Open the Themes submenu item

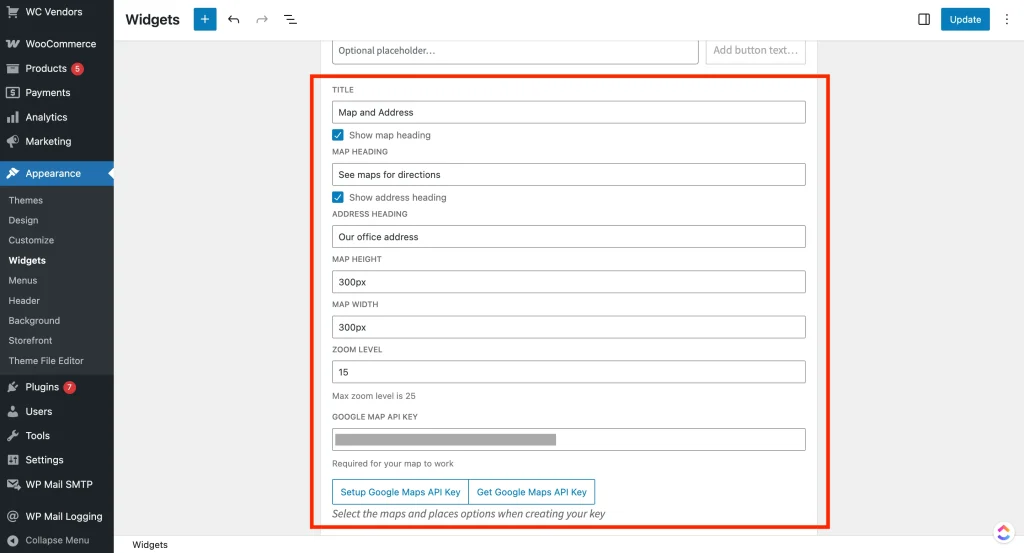coord(26,200)
